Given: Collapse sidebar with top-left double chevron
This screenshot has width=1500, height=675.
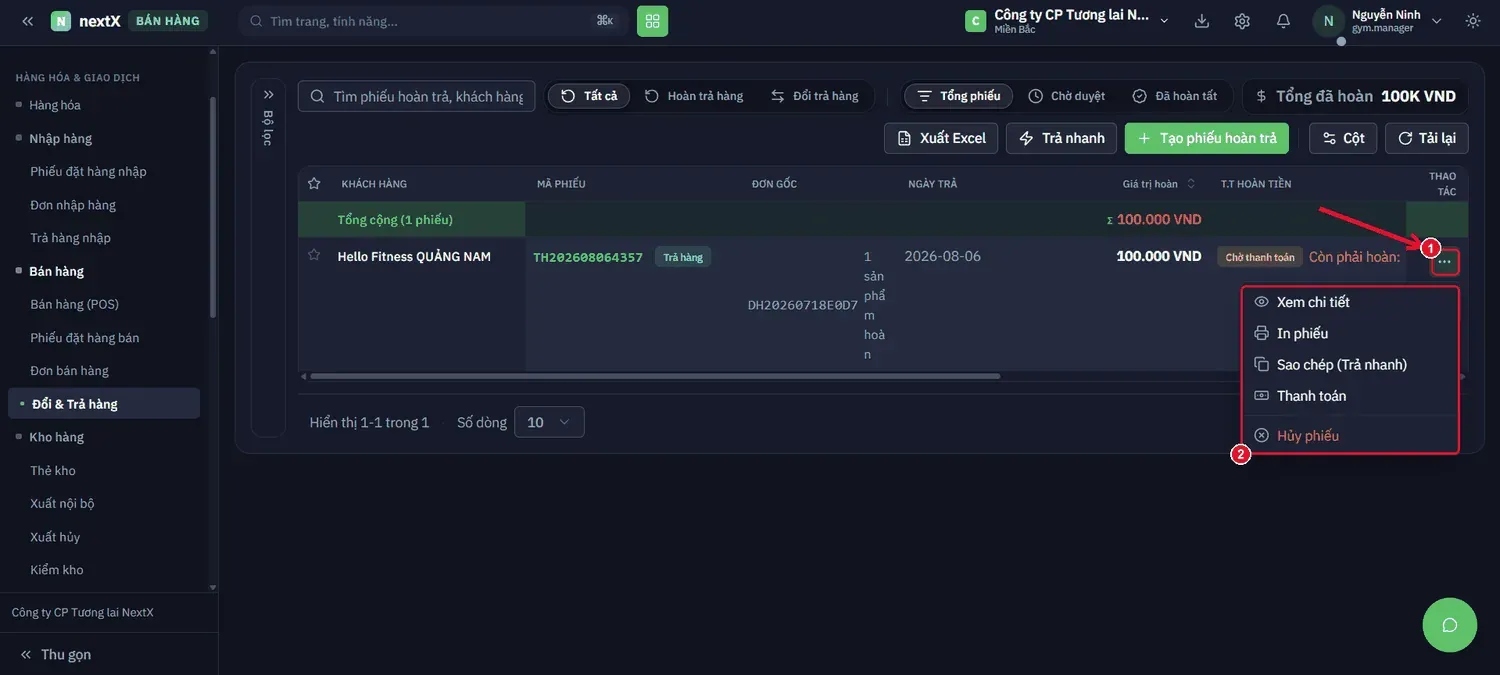Looking at the screenshot, I should pos(27,21).
